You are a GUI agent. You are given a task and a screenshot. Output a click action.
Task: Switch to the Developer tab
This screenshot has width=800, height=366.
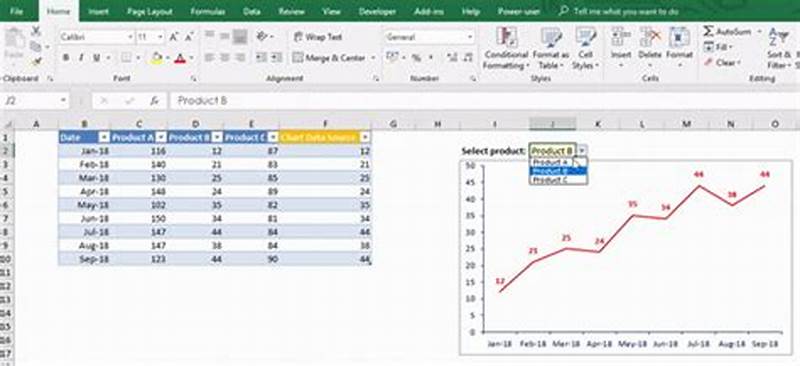point(377,11)
